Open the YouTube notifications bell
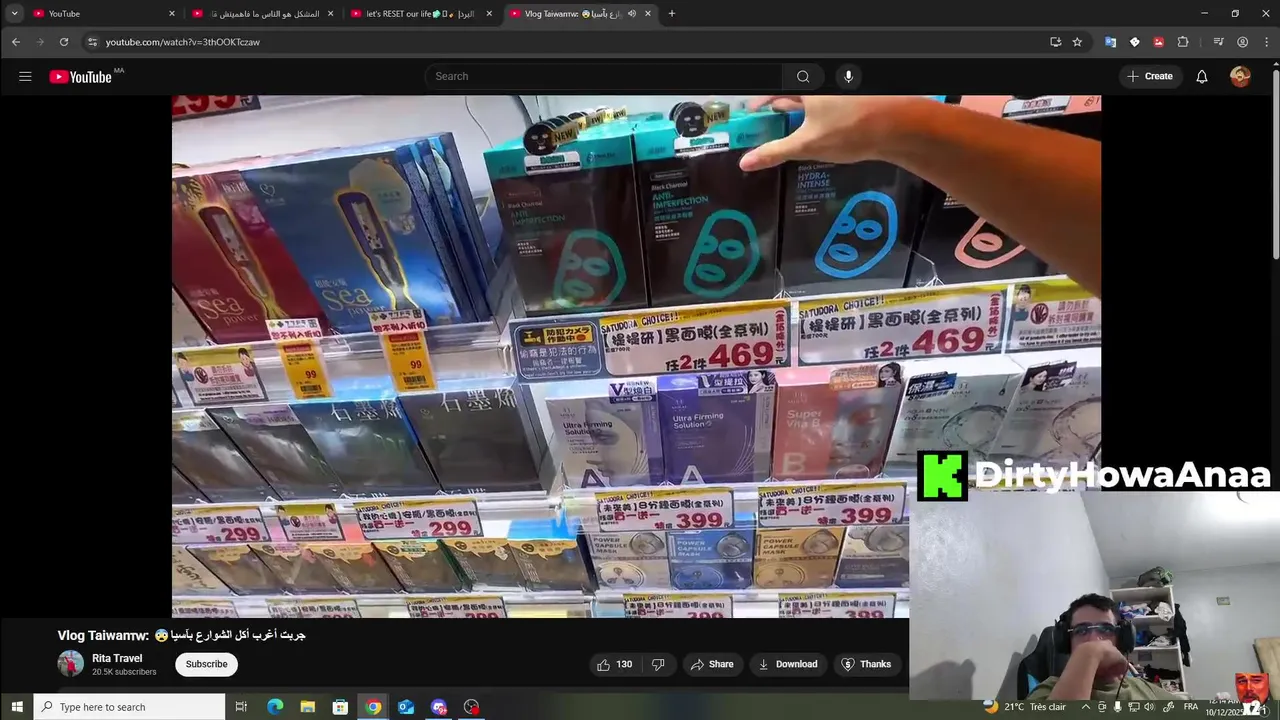Screen dimensions: 1280x720 [1202, 76]
